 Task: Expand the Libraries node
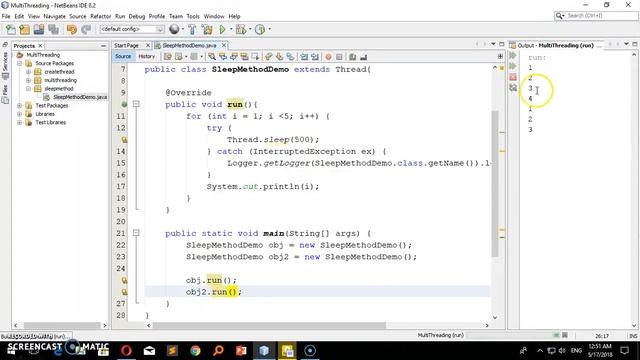[20, 114]
